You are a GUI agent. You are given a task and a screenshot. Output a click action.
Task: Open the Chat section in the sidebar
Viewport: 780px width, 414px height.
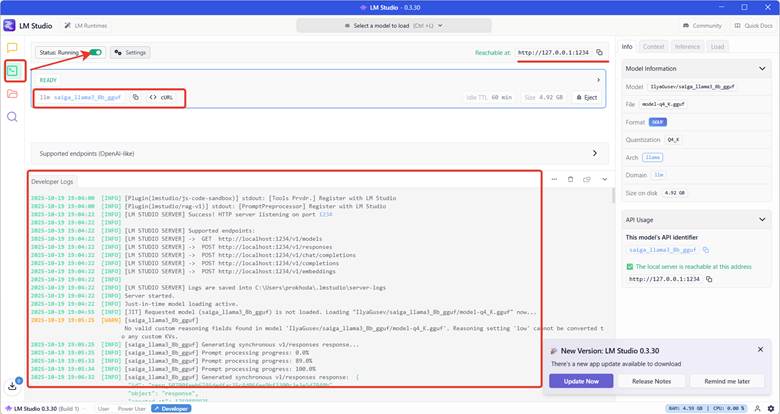[12, 48]
